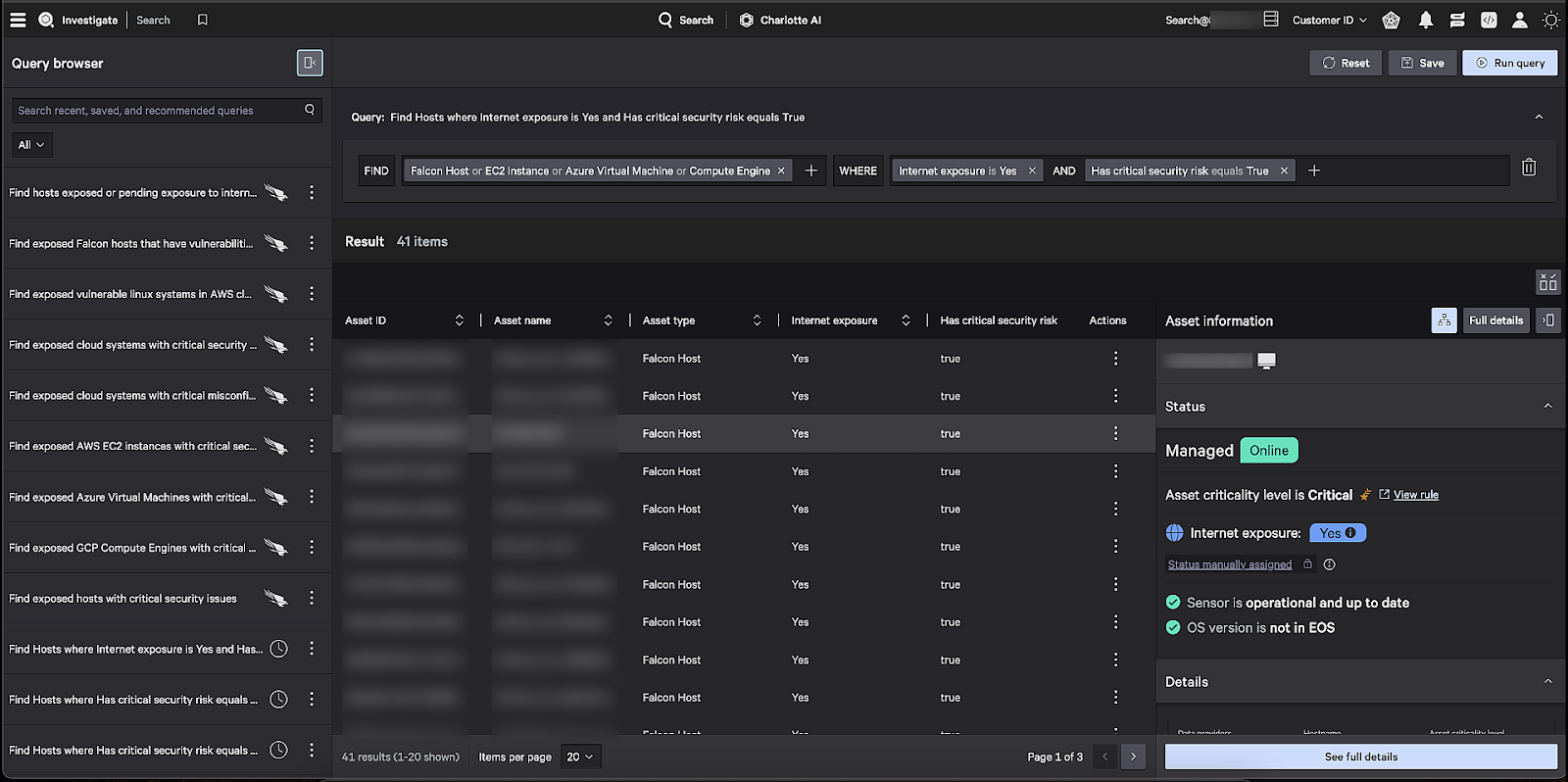Screen dimensions: 1568x782
Task: Click info icon beside Status manually assigned
Action: pyautogui.click(x=1329, y=564)
